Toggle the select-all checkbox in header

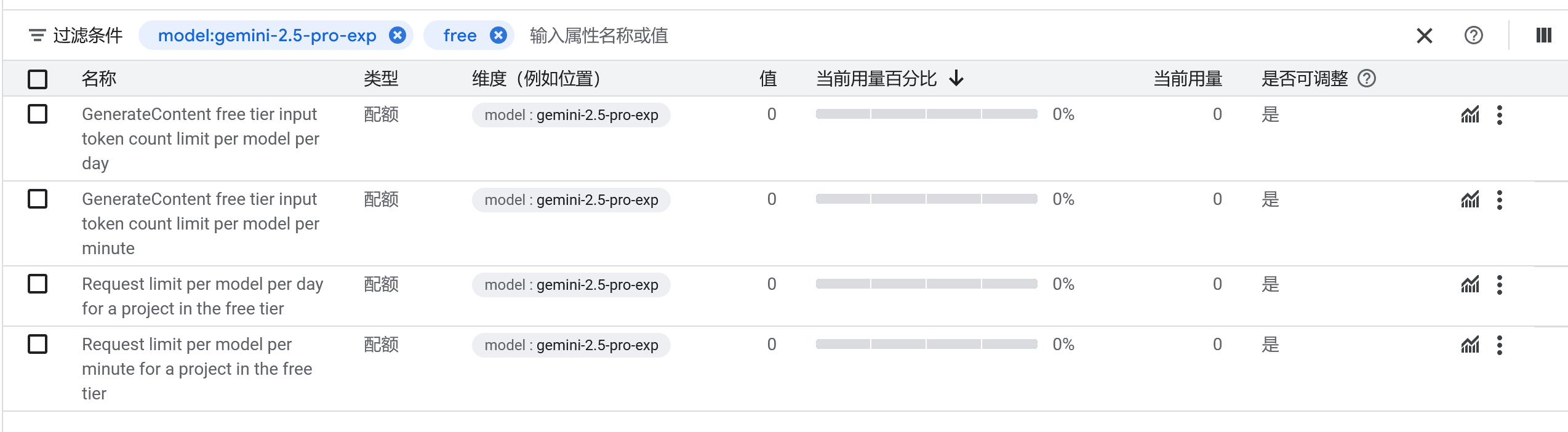(38, 79)
